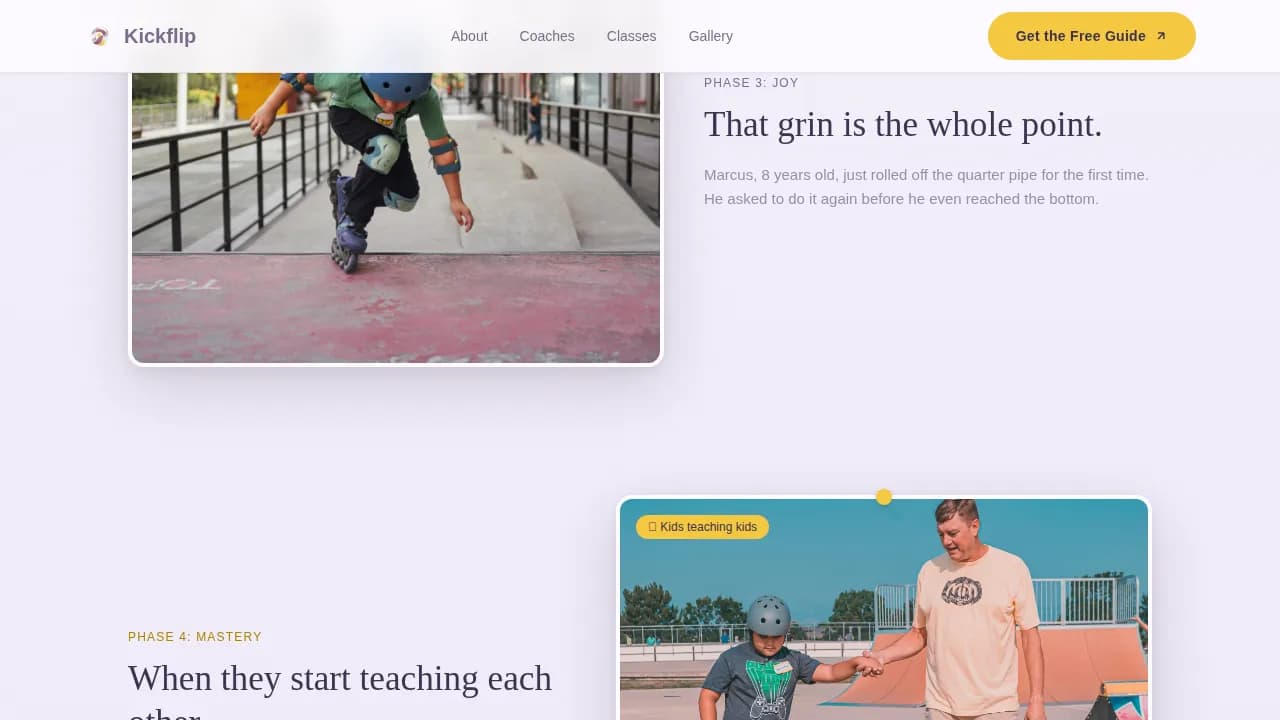Screen dimensions: 1280x720
Task: Open the Gallery nav item
Action: click(x=710, y=36)
